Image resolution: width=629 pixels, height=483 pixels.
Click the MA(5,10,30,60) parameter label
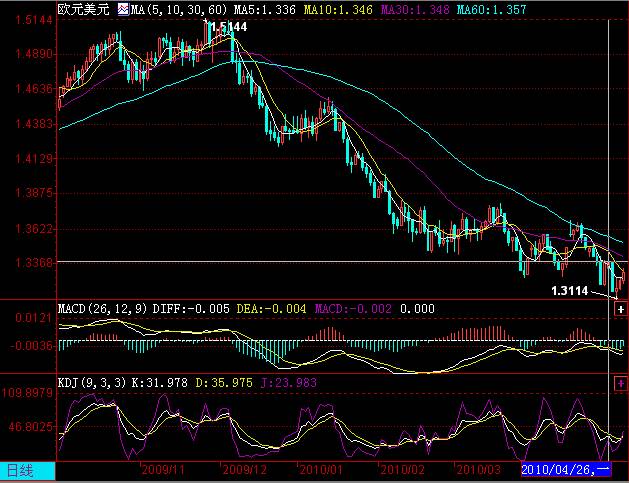click(x=179, y=10)
